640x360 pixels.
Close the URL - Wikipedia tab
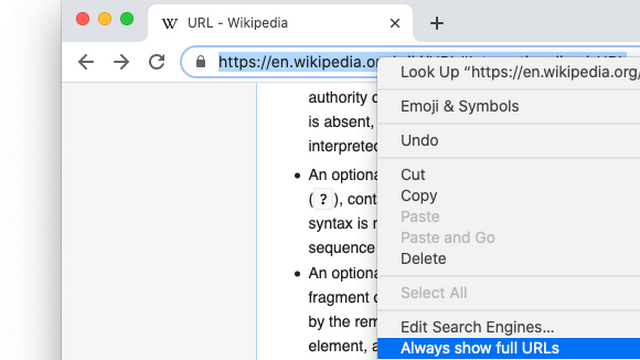point(395,23)
